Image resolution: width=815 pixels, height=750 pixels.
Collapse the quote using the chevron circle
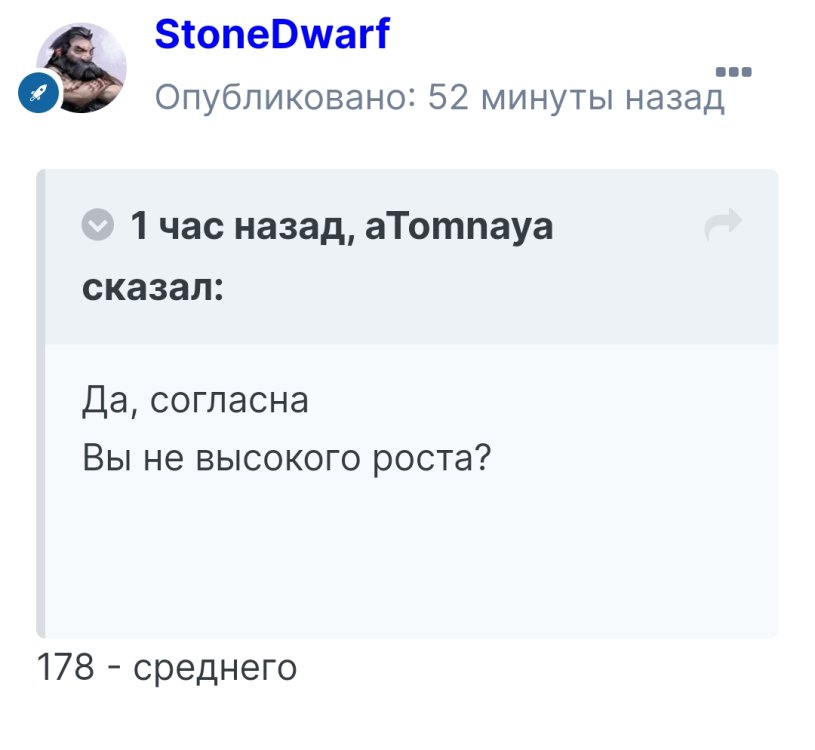tap(97, 227)
